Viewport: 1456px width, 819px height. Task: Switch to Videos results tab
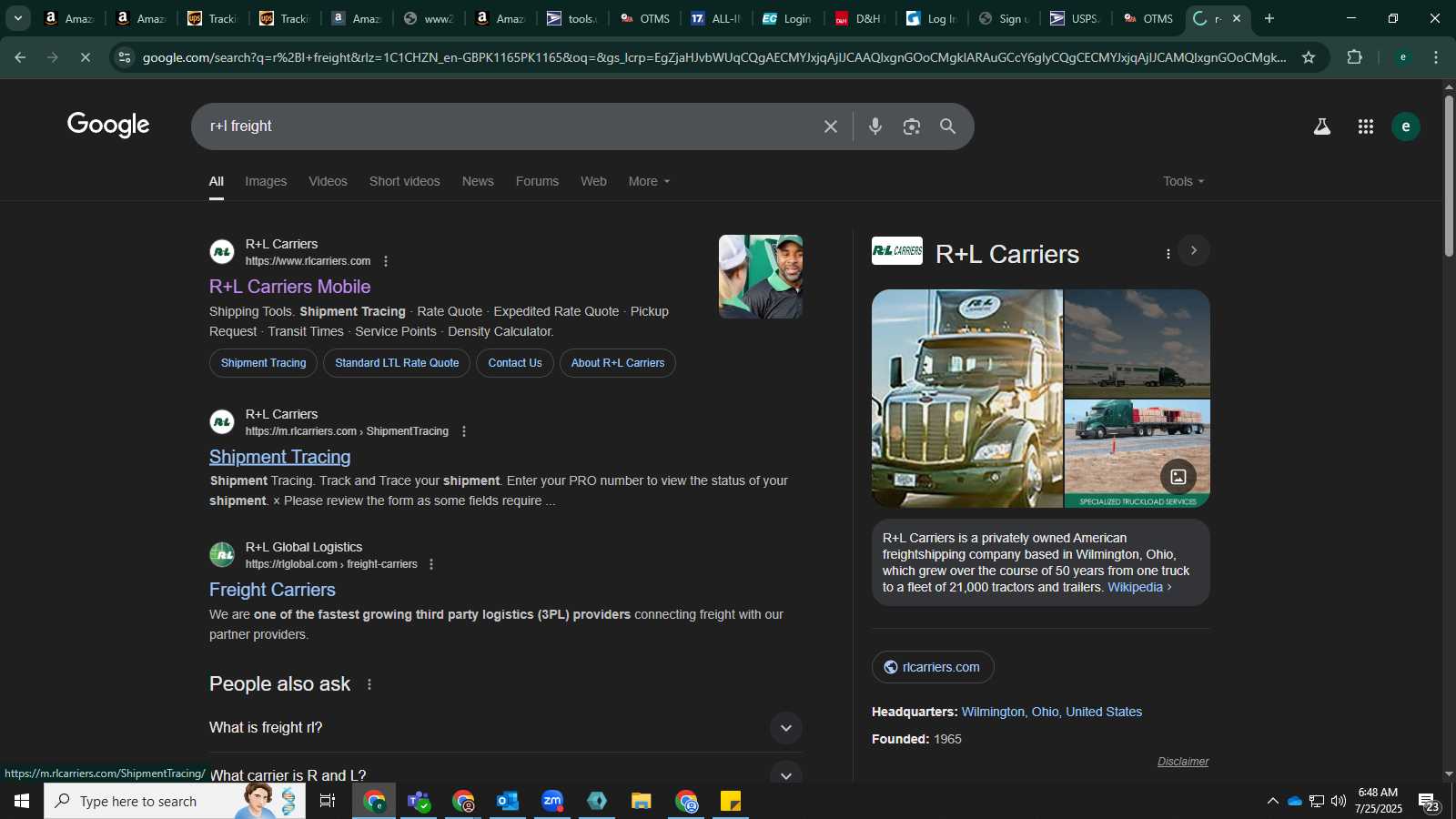pyautogui.click(x=328, y=181)
